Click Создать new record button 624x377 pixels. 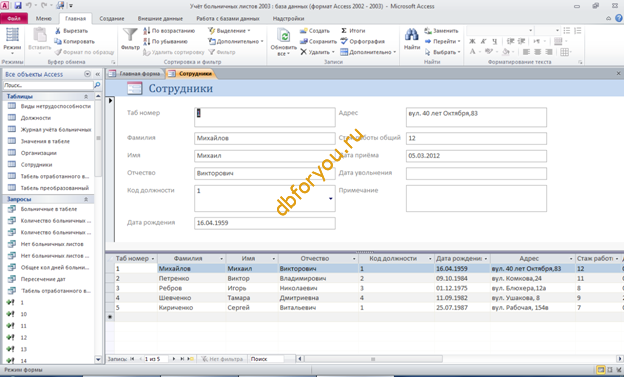(x=315, y=31)
